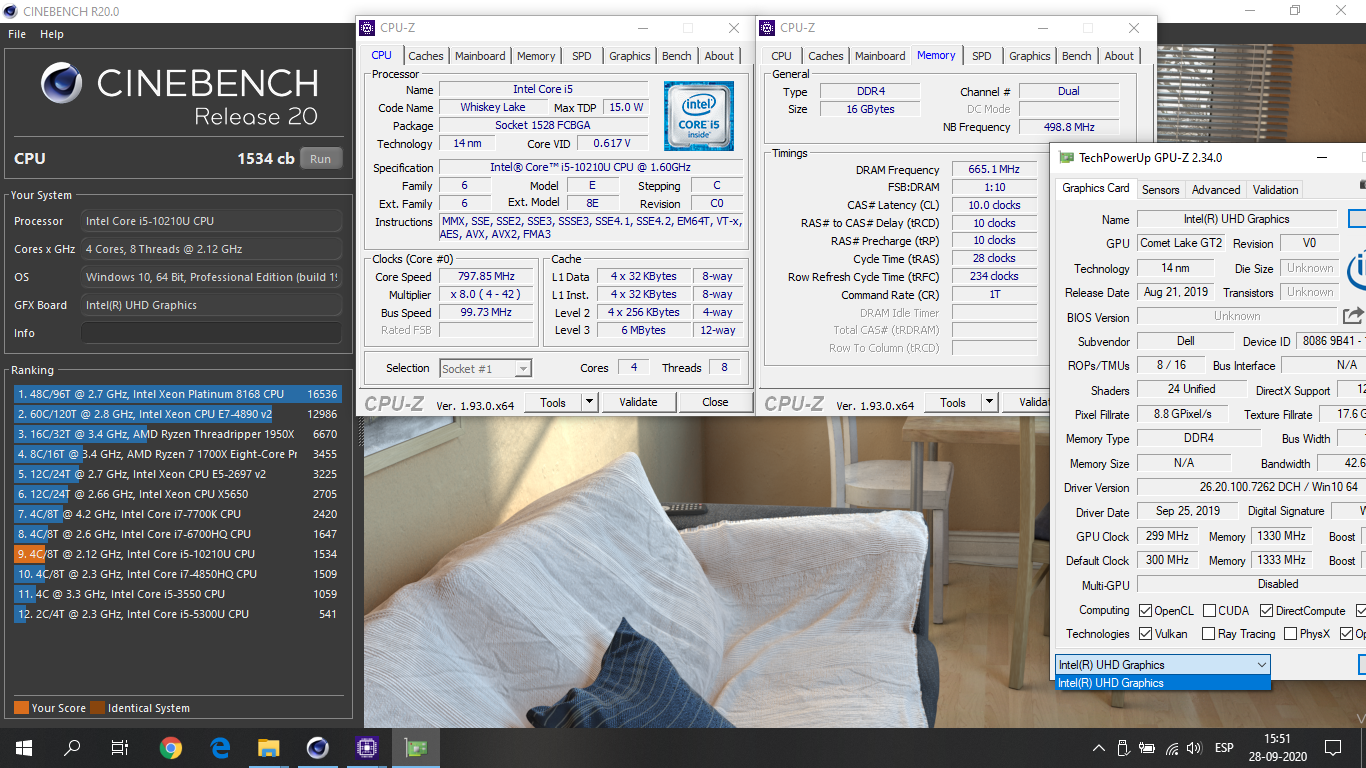Switch to GPU-Z via its taskbar icon

415,747
